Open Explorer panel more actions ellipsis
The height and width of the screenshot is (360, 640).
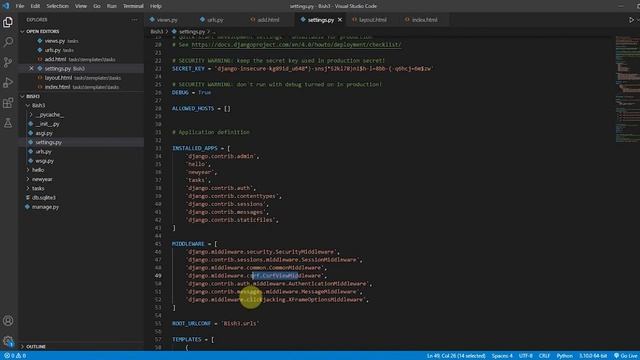(134, 20)
